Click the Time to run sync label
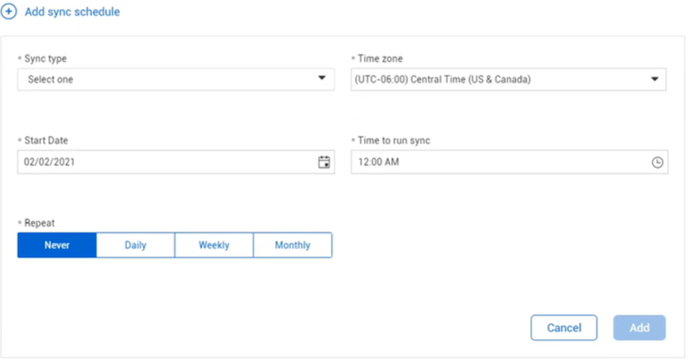The height and width of the screenshot is (361, 689). (x=394, y=141)
